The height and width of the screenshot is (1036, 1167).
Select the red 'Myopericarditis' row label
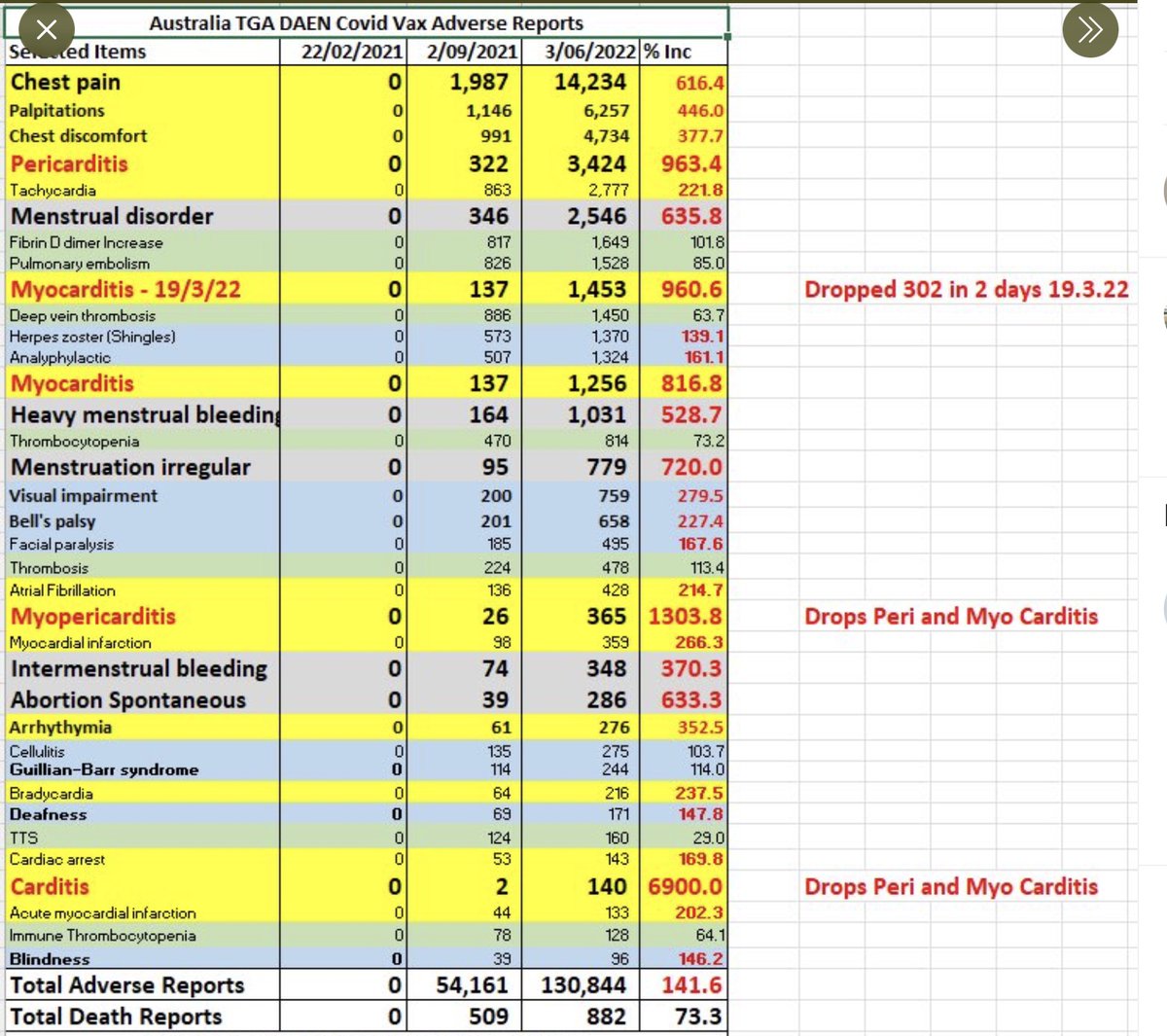click(x=93, y=617)
